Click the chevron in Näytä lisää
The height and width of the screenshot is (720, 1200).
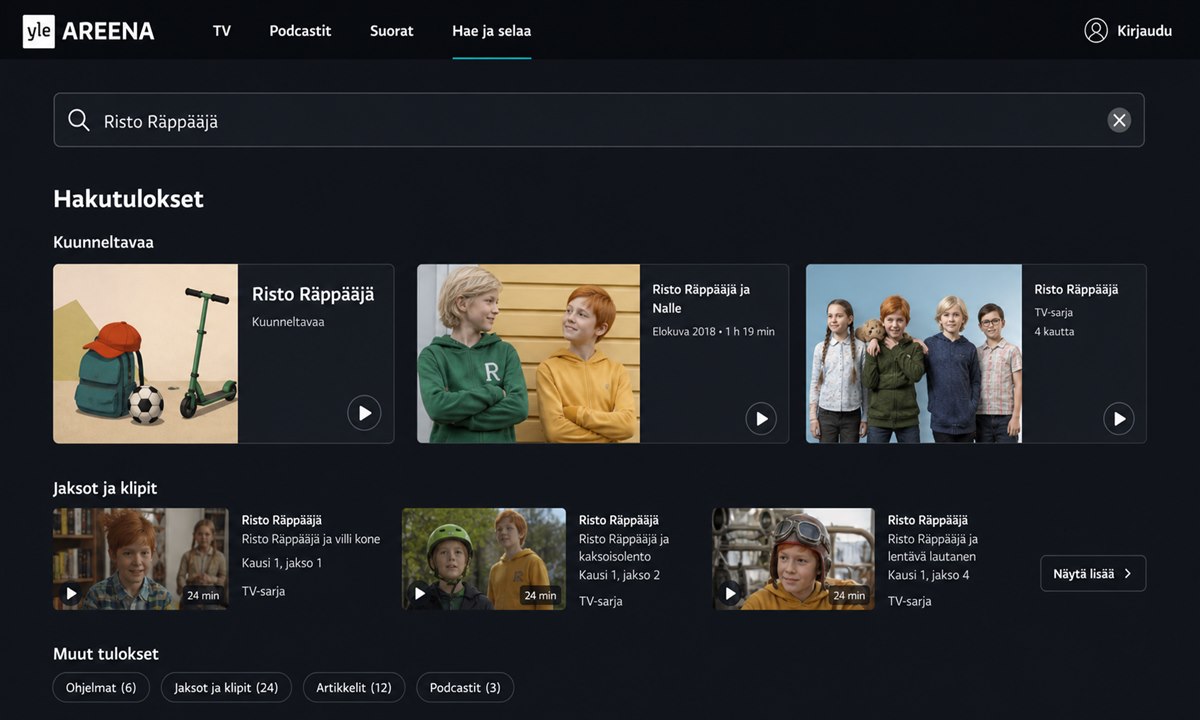coord(1127,574)
